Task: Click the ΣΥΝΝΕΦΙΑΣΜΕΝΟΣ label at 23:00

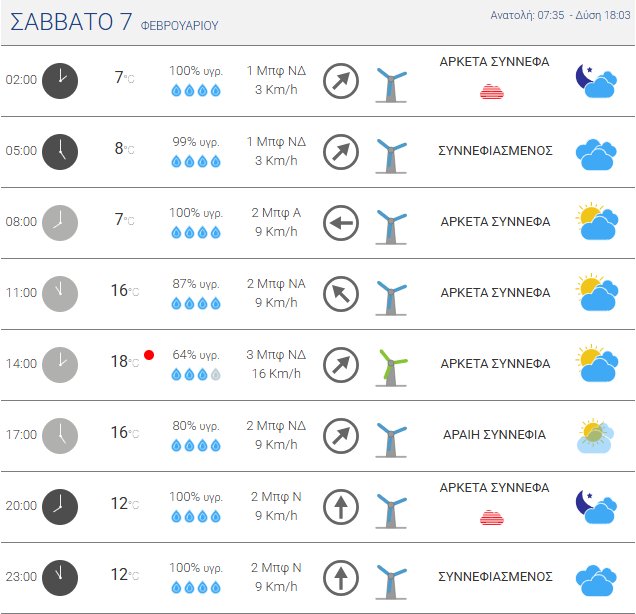Action: point(495,577)
